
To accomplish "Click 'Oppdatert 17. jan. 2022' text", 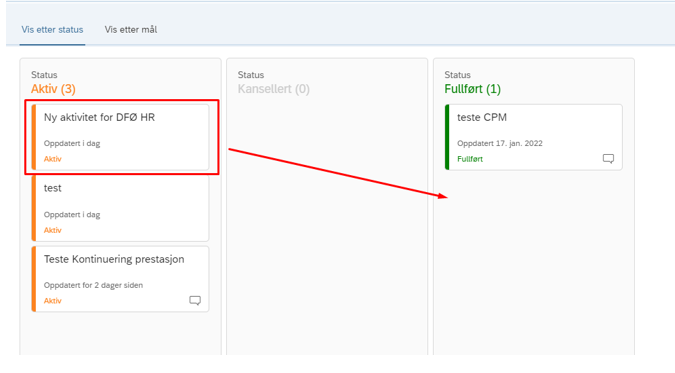I will 500,143.
